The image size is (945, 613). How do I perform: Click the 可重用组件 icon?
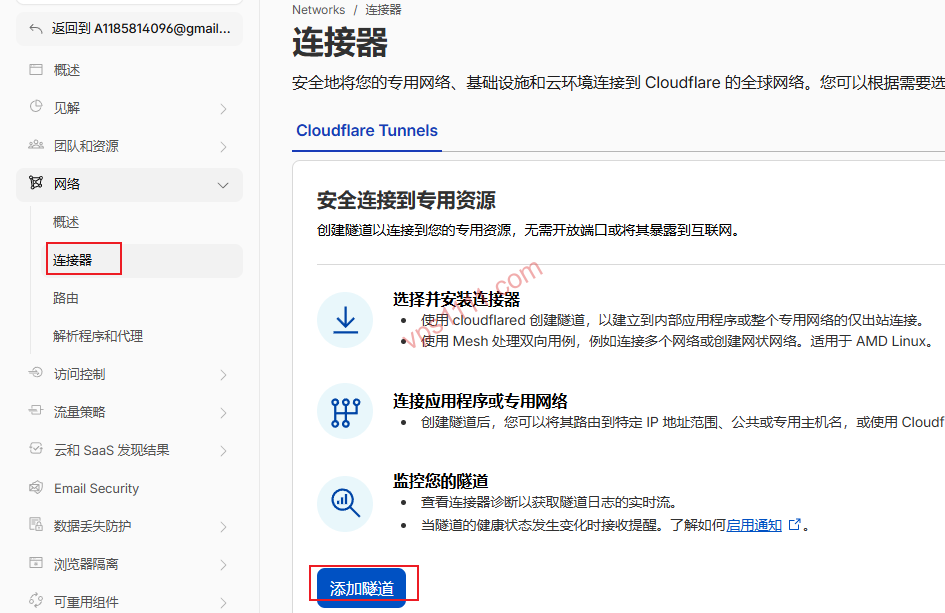(x=36, y=600)
